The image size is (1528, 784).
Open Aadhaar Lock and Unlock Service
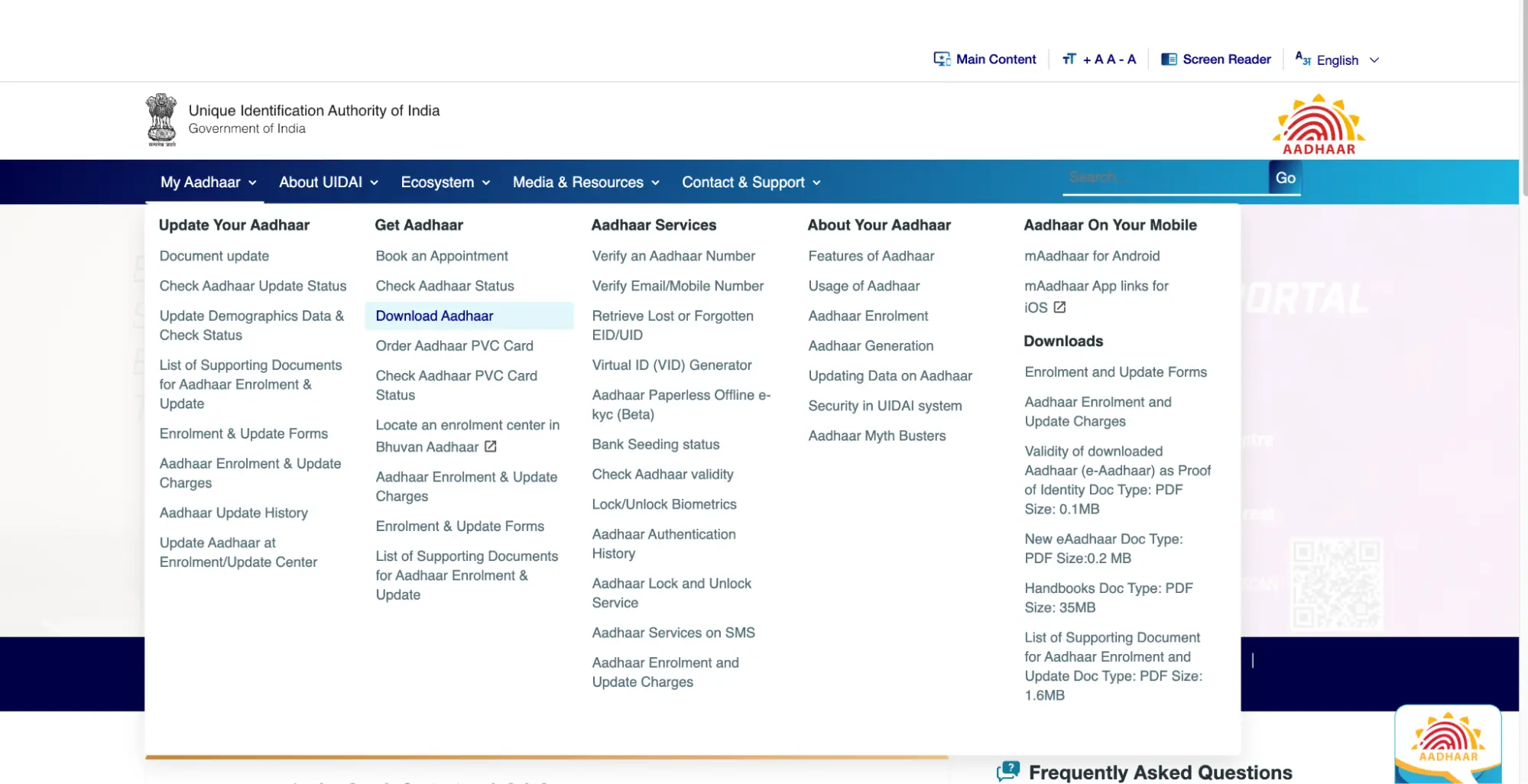pyautogui.click(x=671, y=593)
